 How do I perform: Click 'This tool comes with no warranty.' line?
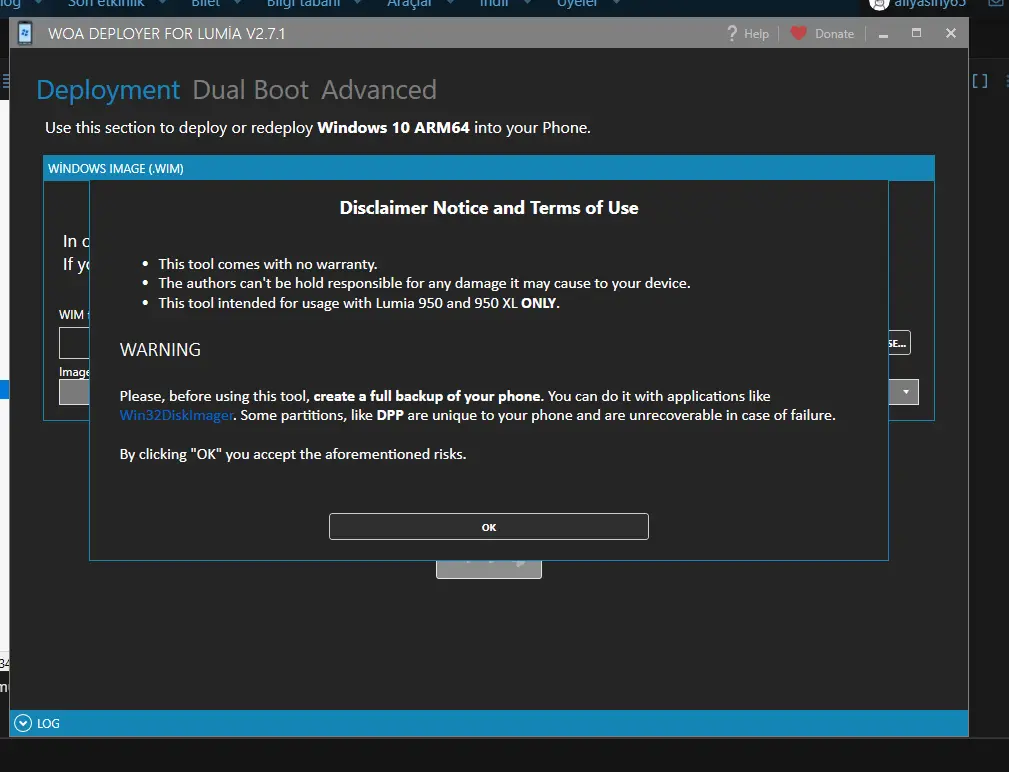[268, 264]
